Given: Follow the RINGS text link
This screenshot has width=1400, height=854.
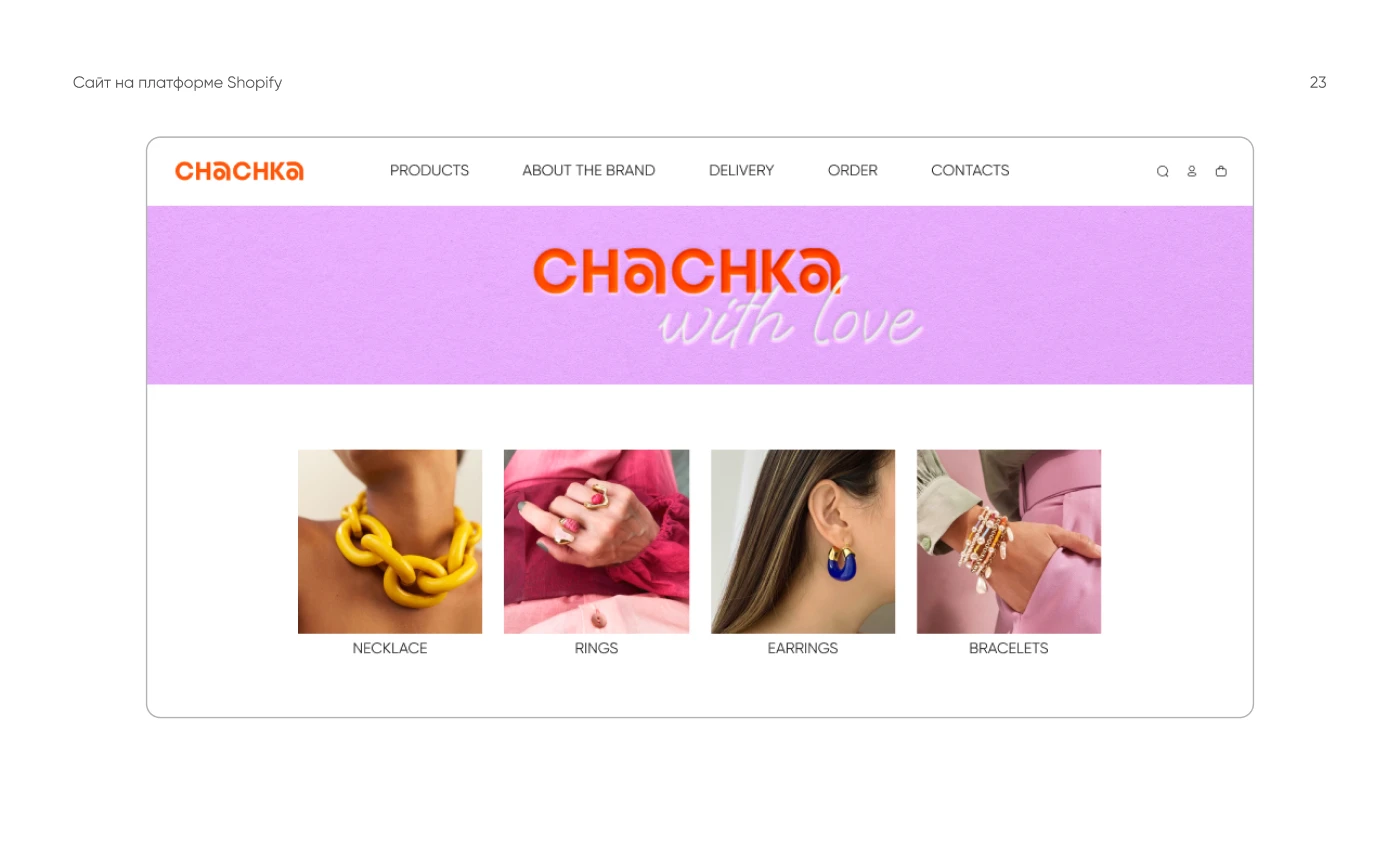Looking at the screenshot, I should coord(596,648).
